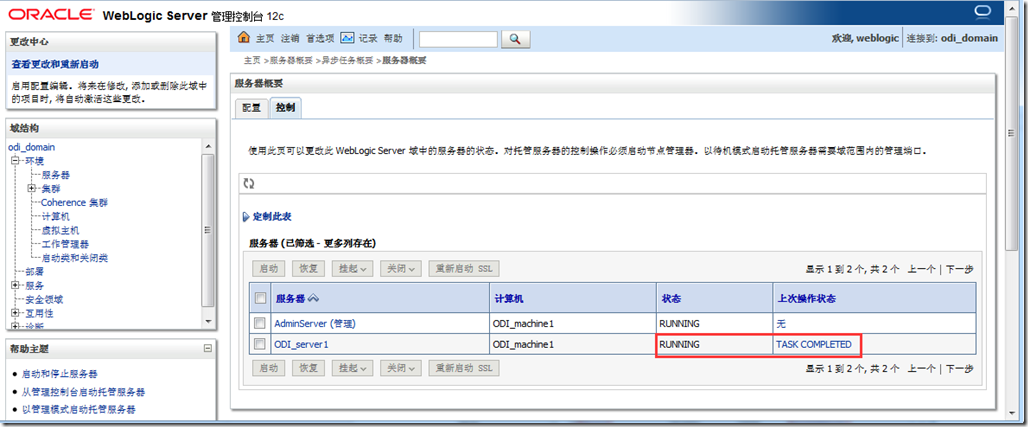This screenshot has width=1028, height=427.
Task: Expand the 服务 tree node
Action: click(x=14, y=285)
